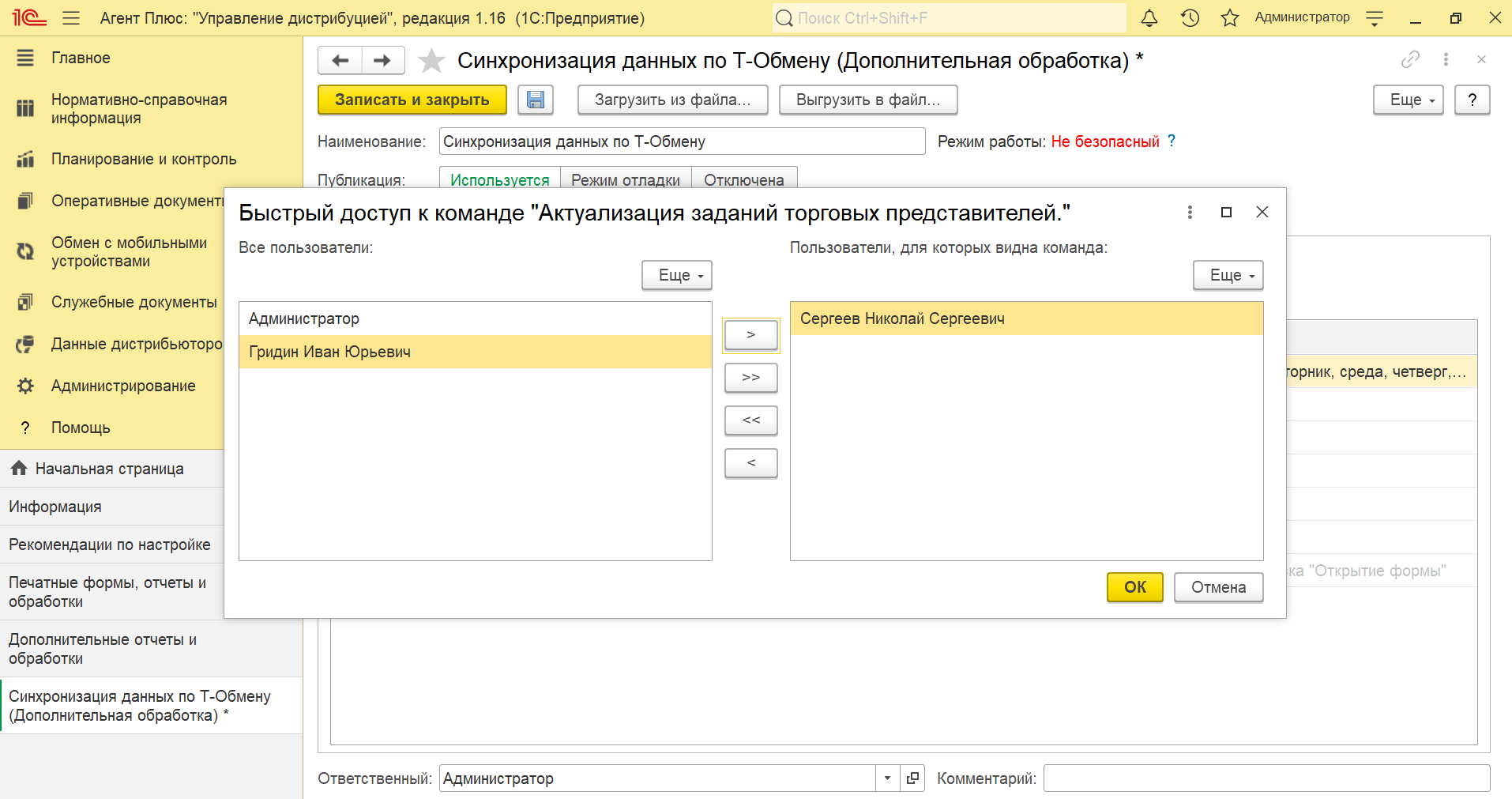Move selected user left with < button
Screen dimensions: 1512x799
coord(751,463)
